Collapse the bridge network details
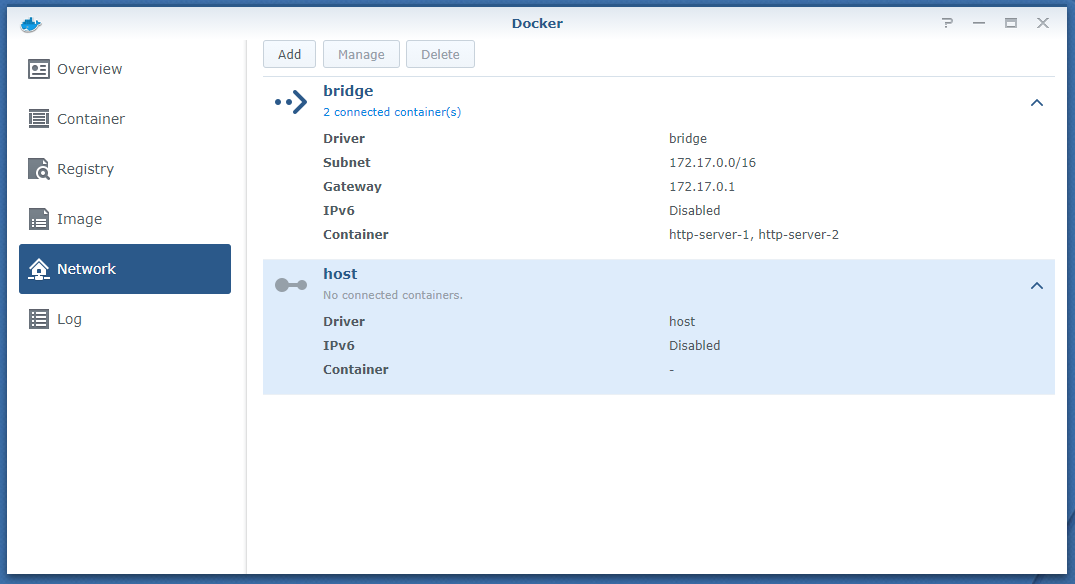Screen dimensions: 1075x584 (1037, 103)
